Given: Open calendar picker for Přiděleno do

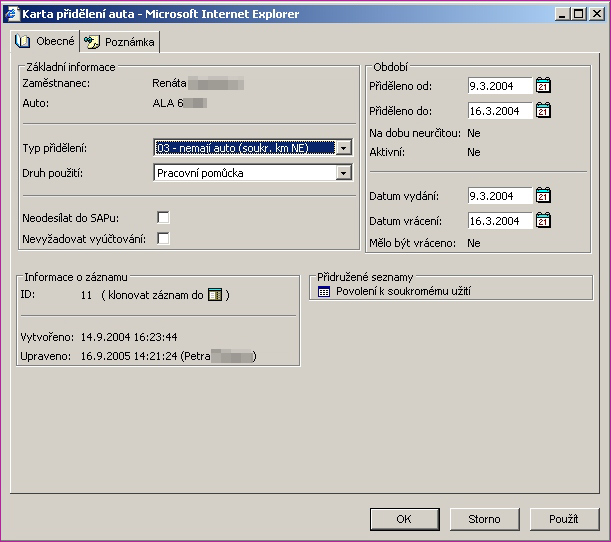Looking at the screenshot, I should (x=543, y=111).
